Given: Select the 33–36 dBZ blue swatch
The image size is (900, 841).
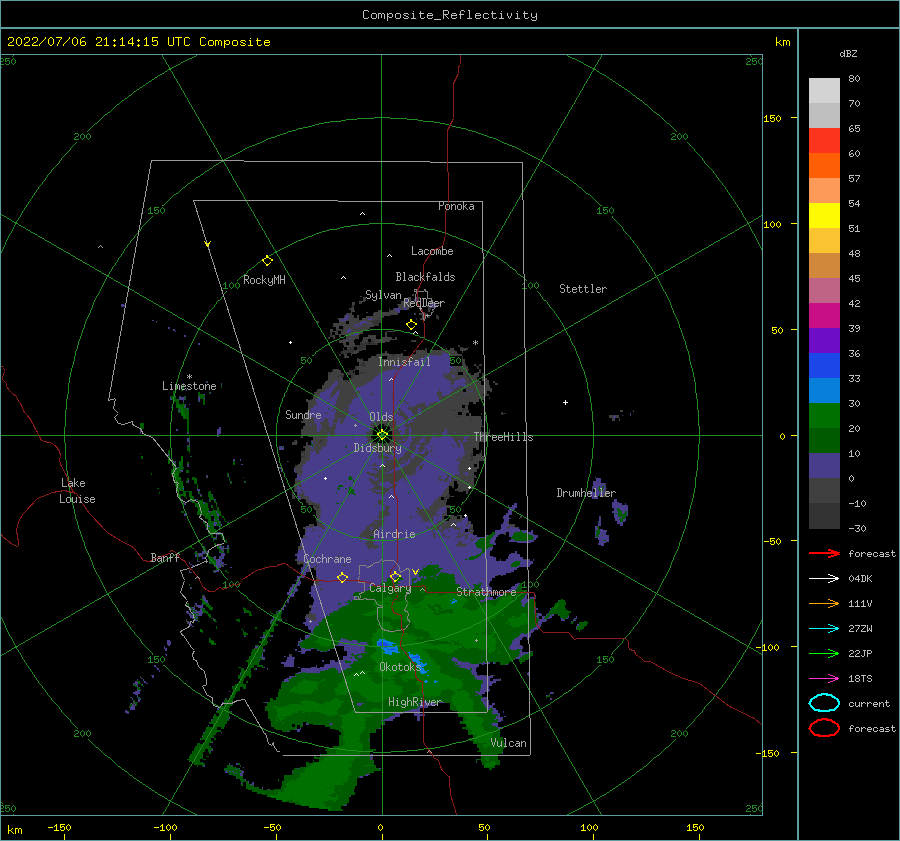Looking at the screenshot, I should tap(824, 365).
